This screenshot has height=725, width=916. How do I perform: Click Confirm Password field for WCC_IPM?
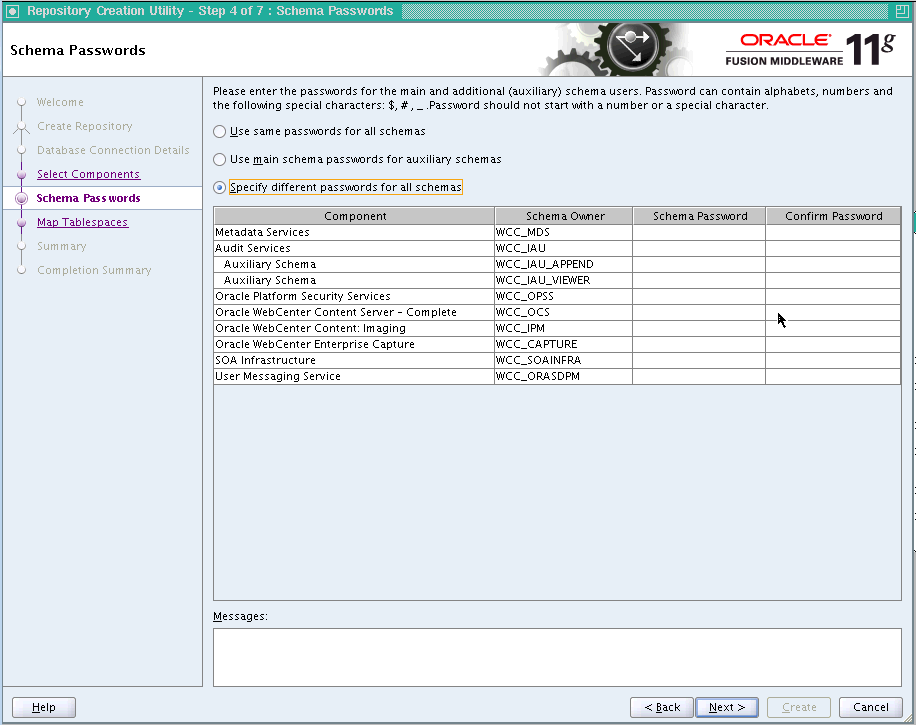(x=833, y=328)
